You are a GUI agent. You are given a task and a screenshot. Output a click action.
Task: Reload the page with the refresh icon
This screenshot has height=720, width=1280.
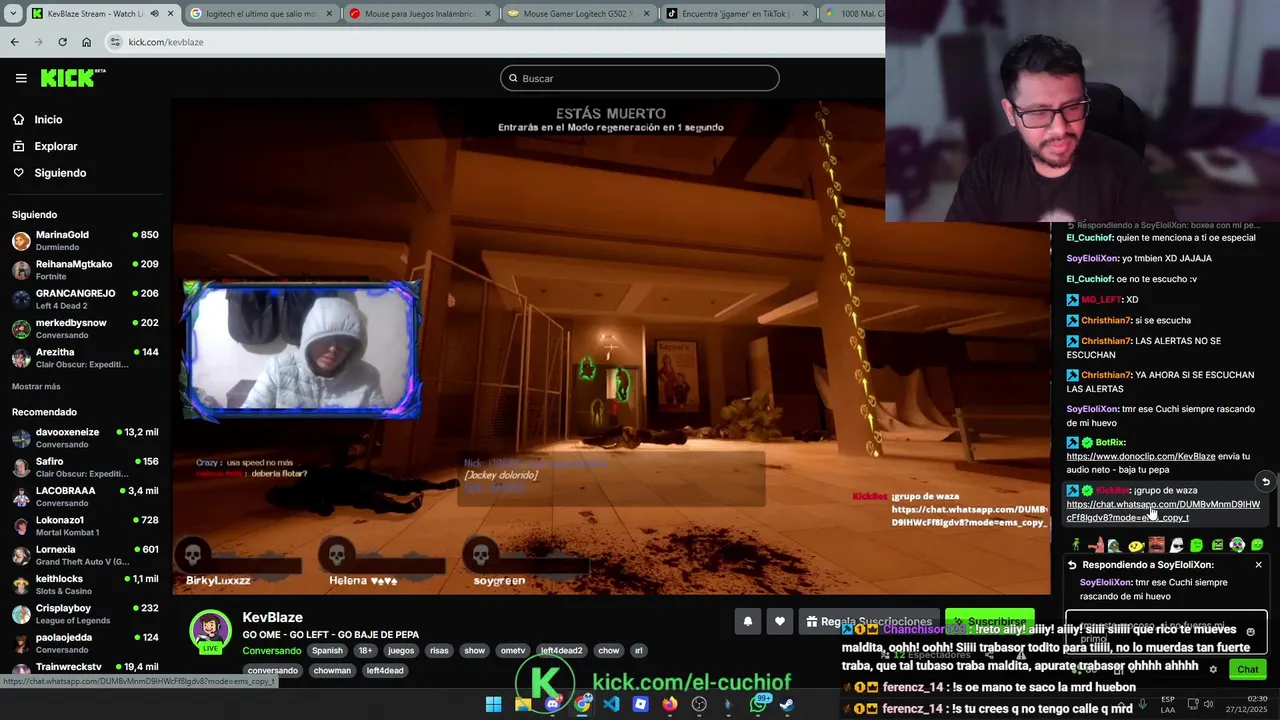(x=62, y=42)
